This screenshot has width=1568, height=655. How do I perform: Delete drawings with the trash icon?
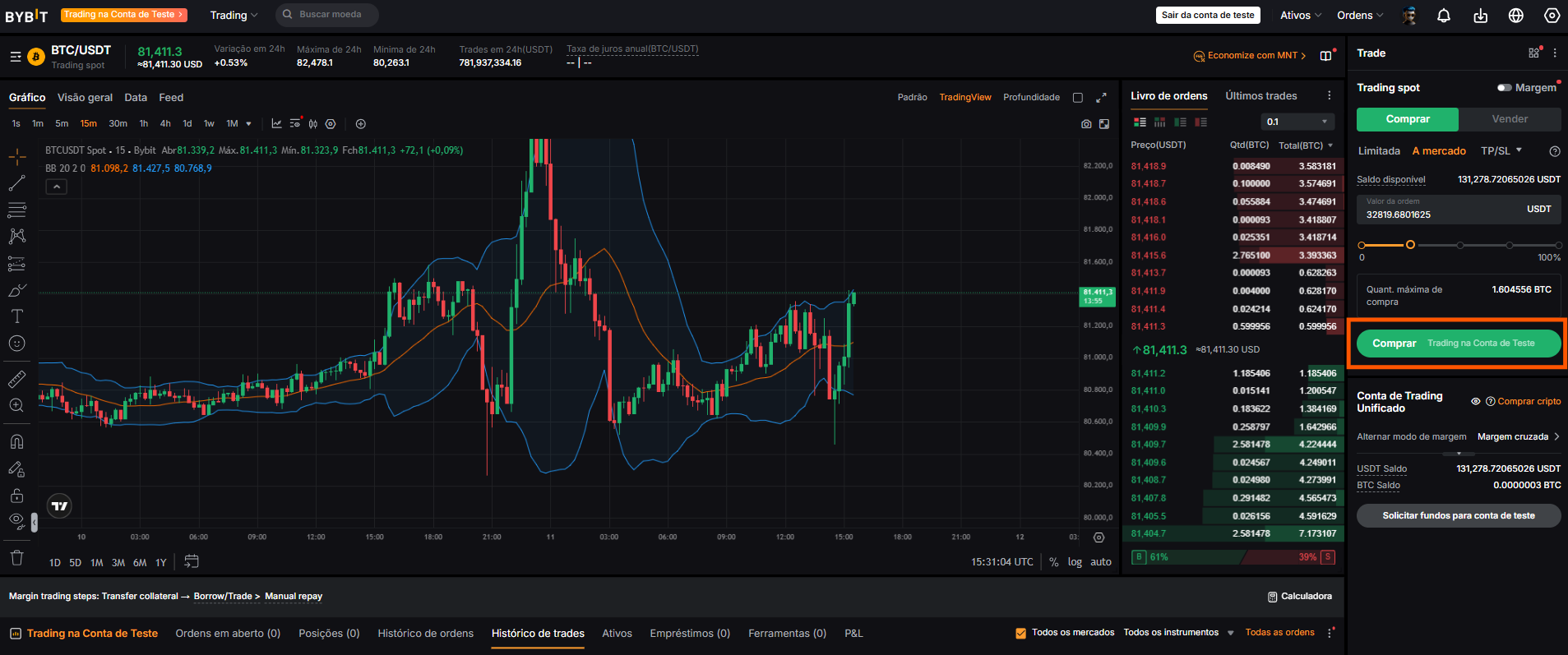[16, 557]
